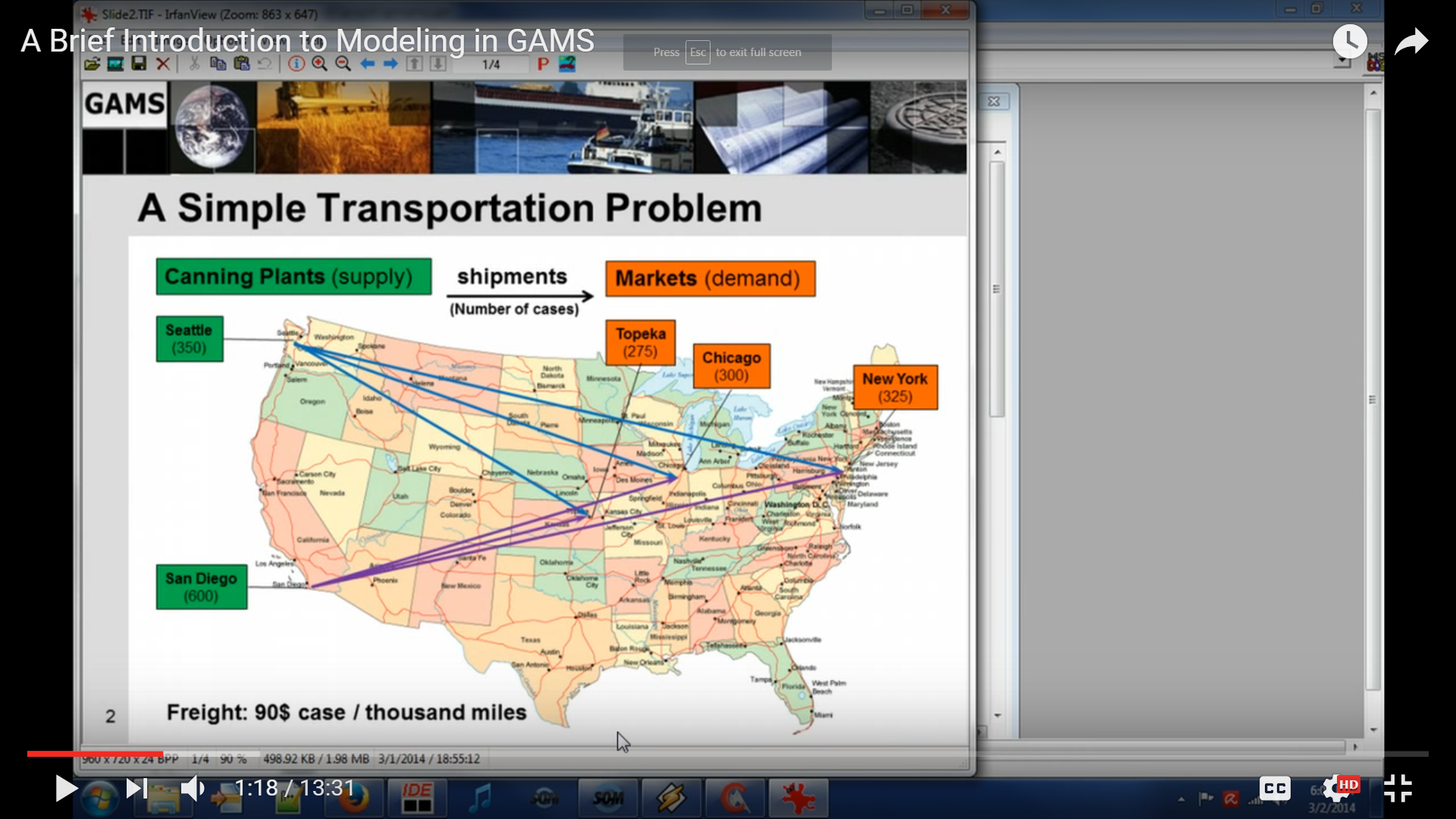Go to previous image with left blue arrow
This screenshot has height=819, width=1456.
(x=368, y=64)
